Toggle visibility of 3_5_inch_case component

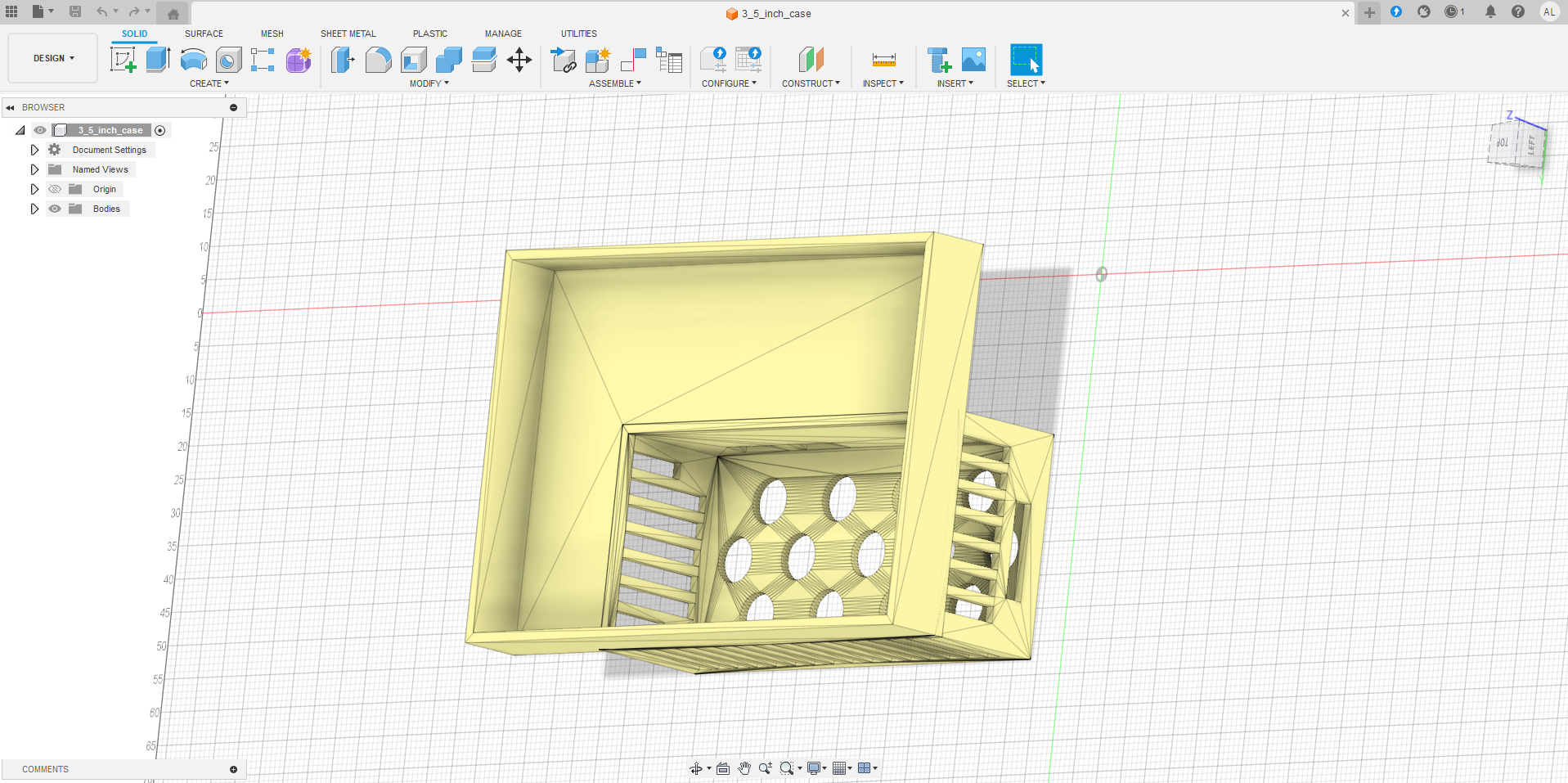coord(40,130)
